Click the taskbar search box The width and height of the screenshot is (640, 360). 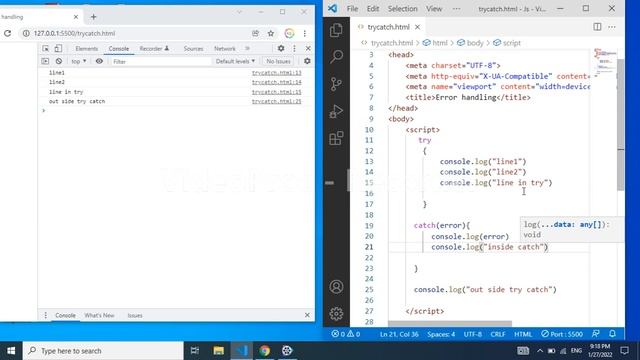tap(103, 351)
